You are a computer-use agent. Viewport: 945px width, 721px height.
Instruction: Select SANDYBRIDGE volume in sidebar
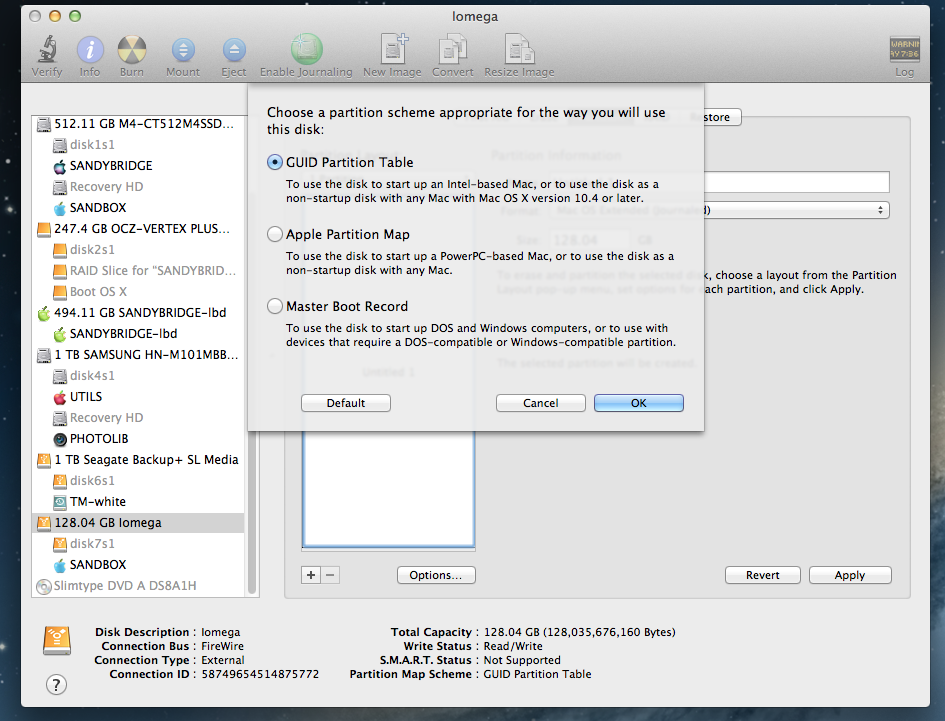click(138, 166)
